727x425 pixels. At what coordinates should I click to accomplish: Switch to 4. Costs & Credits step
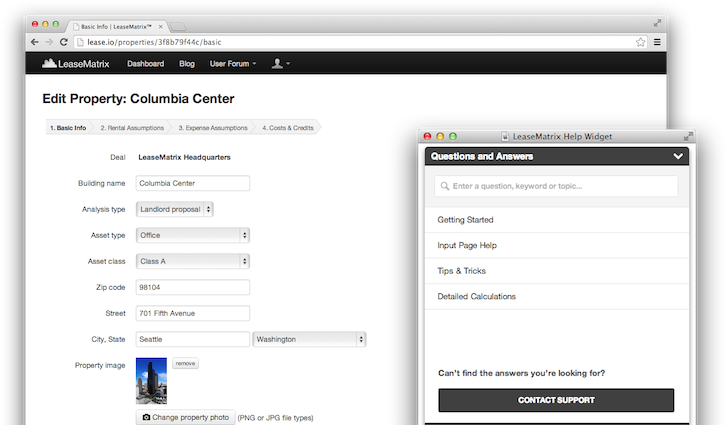click(288, 127)
